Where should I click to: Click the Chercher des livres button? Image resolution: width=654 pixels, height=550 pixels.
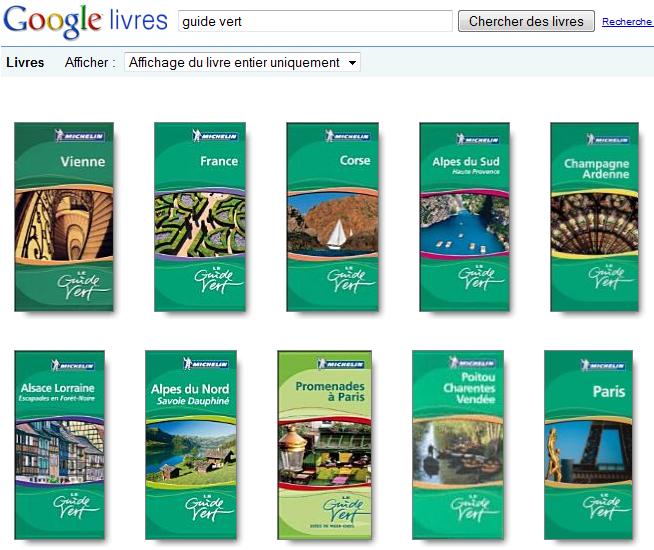click(526, 21)
